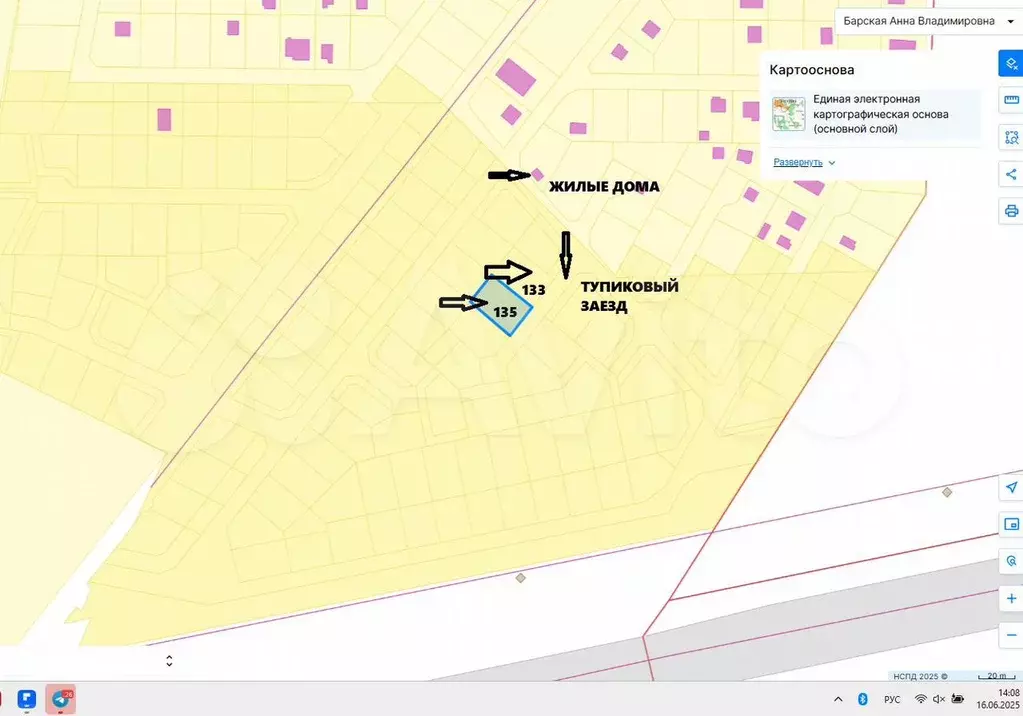This screenshot has height=716, width=1023.
Task: Open Wi-Fi network settings in tray
Action: pyautogui.click(x=921, y=699)
